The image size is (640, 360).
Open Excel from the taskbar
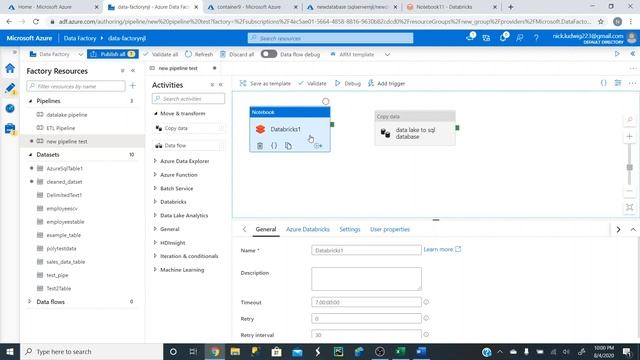pos(400,351)
